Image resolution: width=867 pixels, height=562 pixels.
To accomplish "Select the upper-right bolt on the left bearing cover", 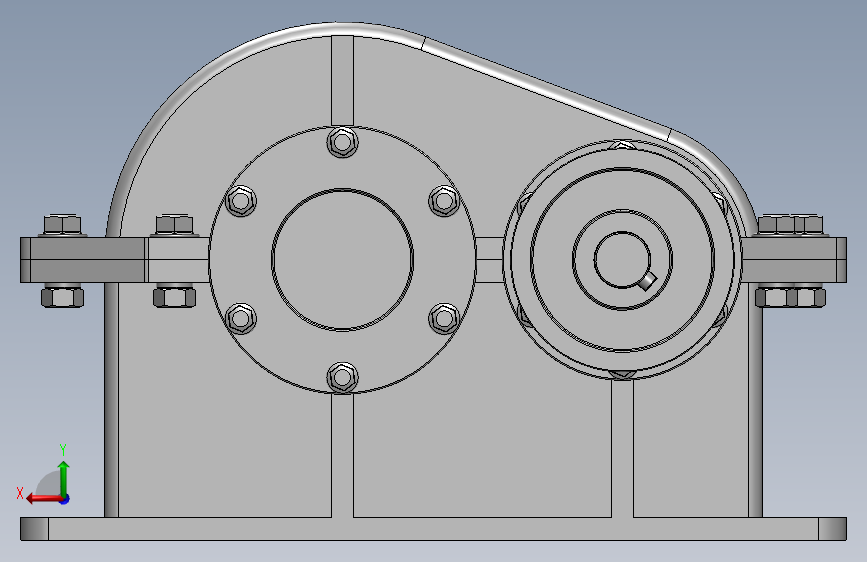I will 444,201.
